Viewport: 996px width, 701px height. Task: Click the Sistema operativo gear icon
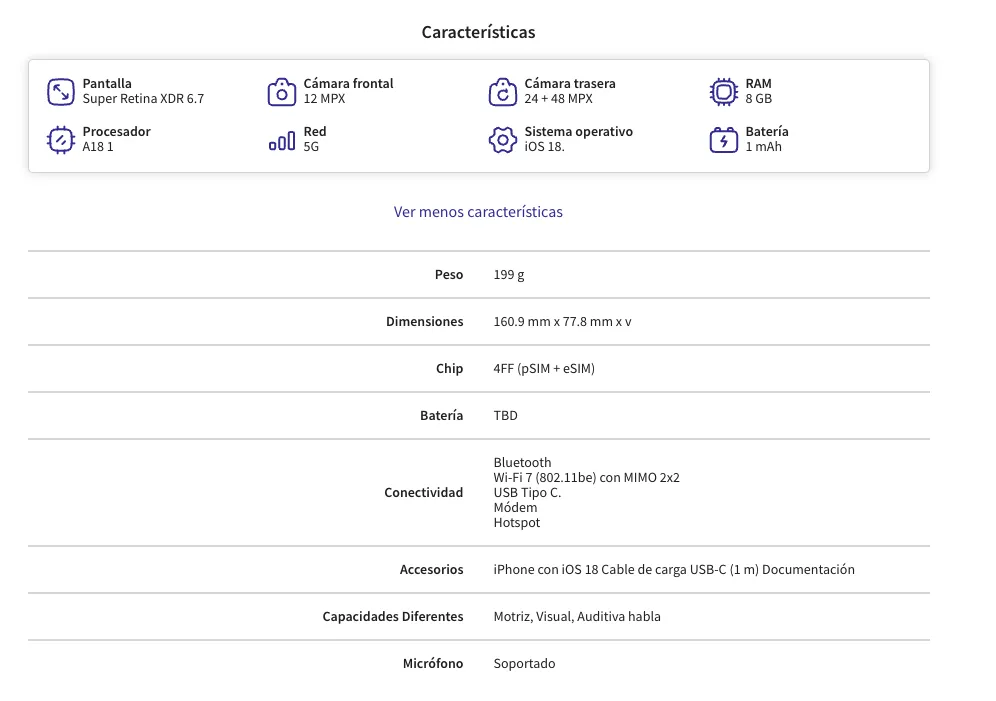502,140
